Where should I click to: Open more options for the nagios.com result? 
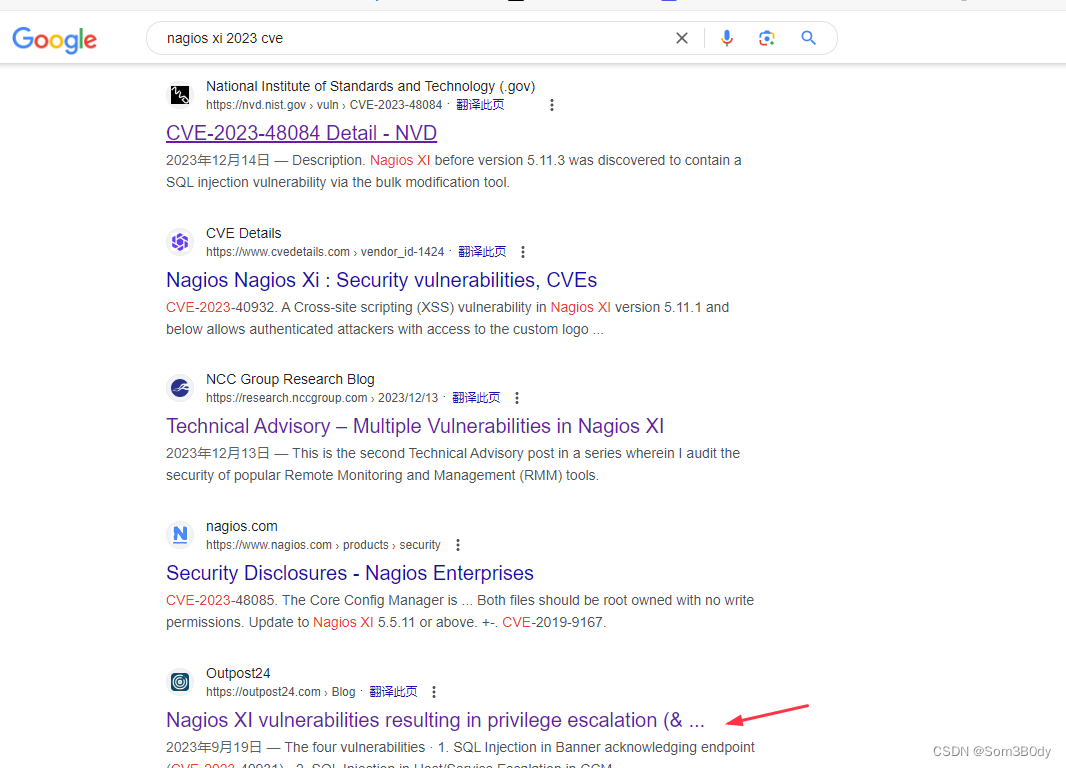458,545
